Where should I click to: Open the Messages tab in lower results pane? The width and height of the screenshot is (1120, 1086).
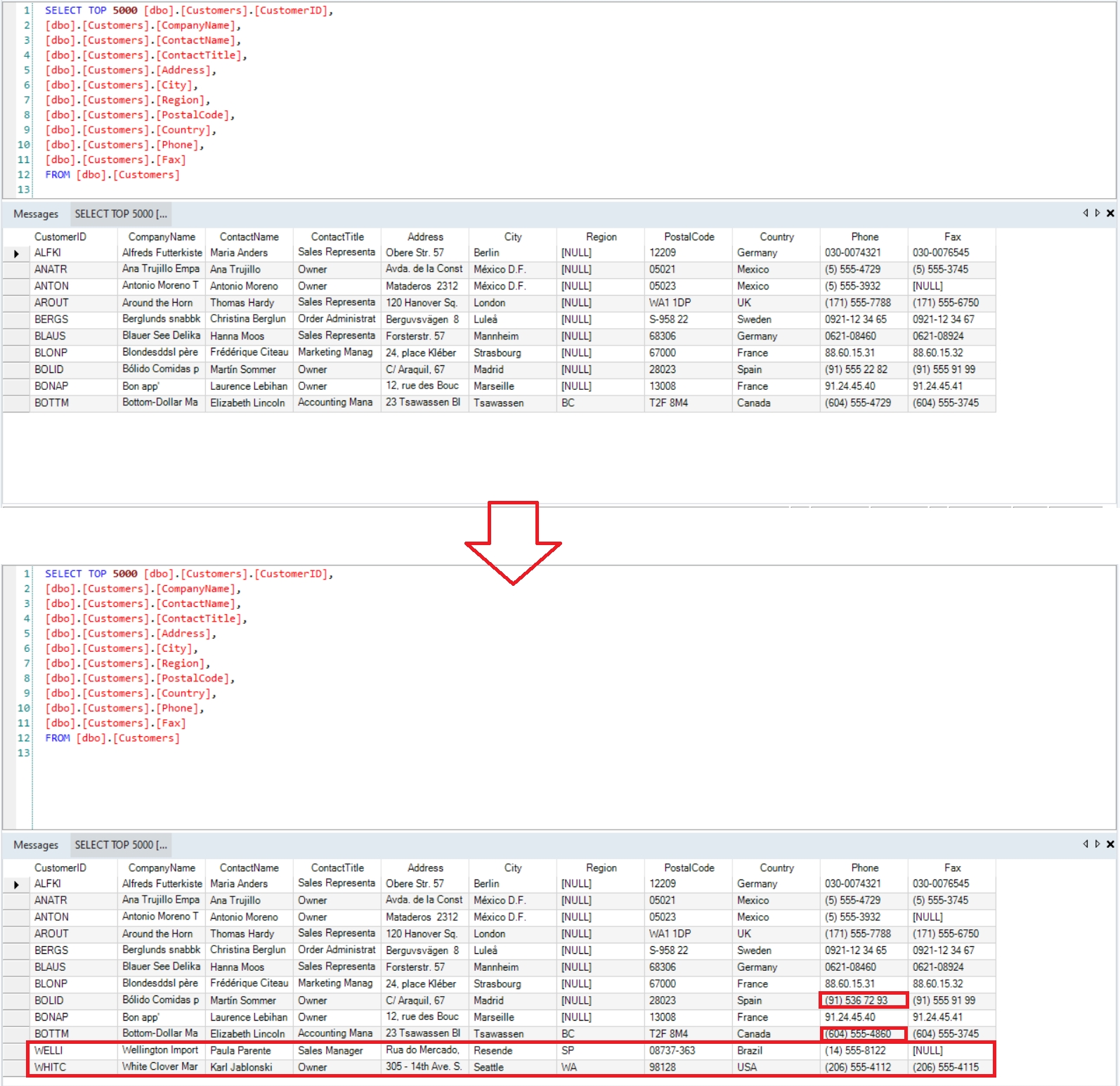36,845
